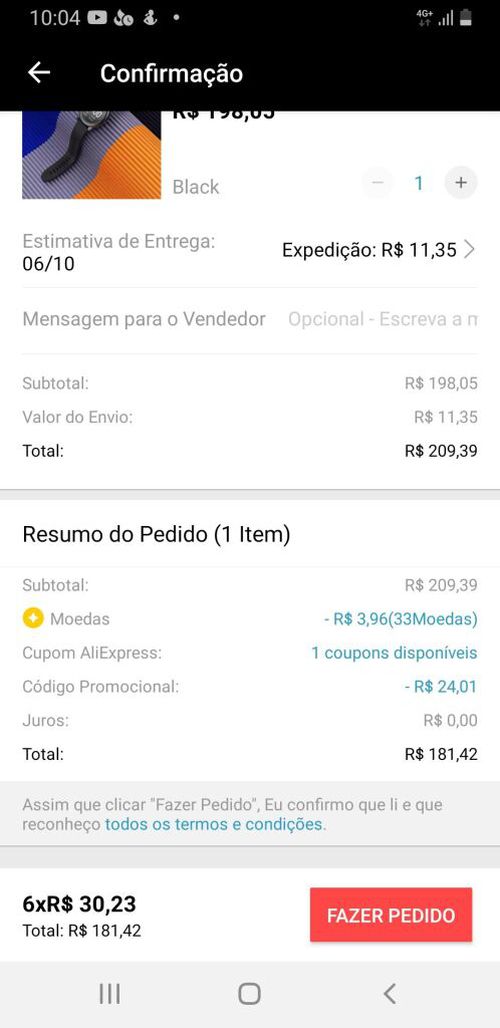Decrease quantity with the minus button
Image resolution: width=500 pixels, height=1028 pixels.
coord(377,183)
